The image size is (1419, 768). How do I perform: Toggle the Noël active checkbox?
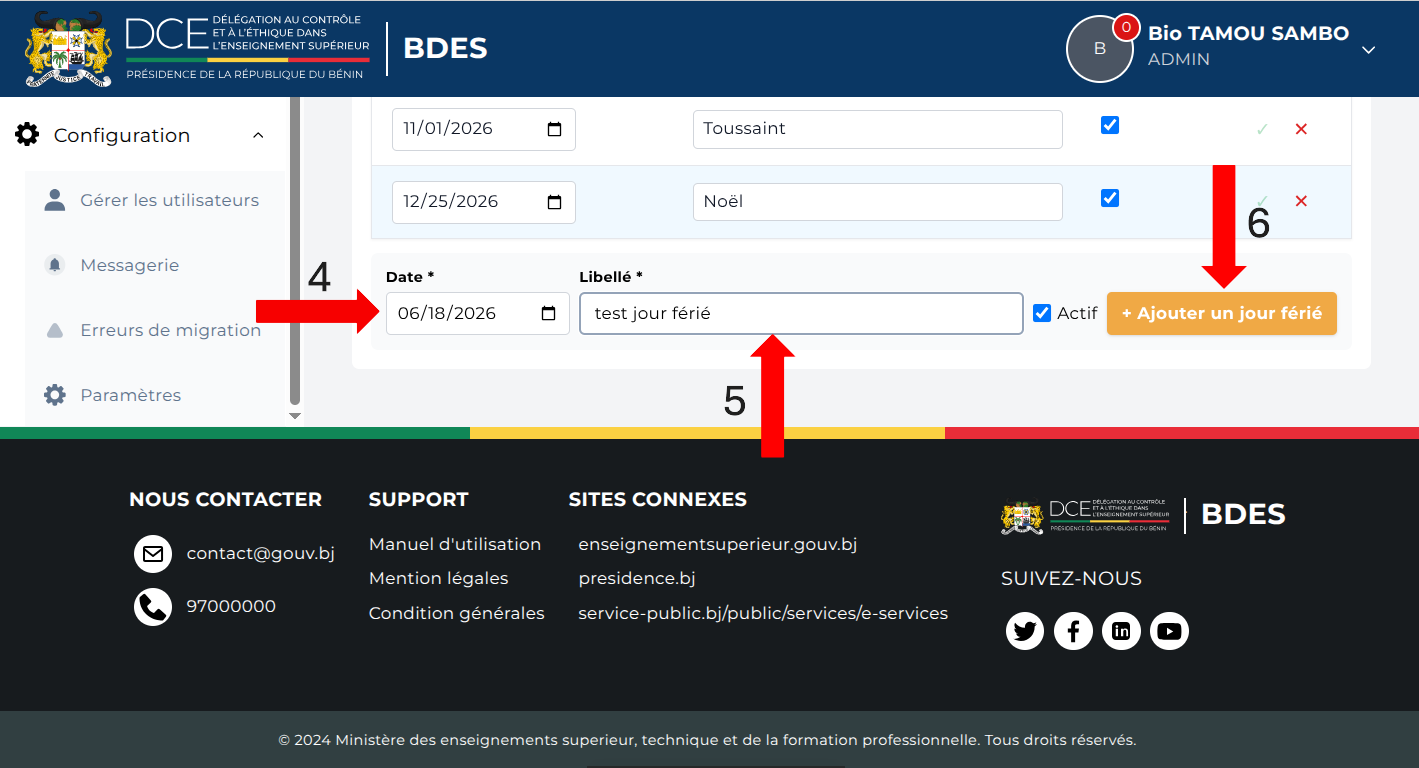pyautogui.click(x=1110, y=198)
